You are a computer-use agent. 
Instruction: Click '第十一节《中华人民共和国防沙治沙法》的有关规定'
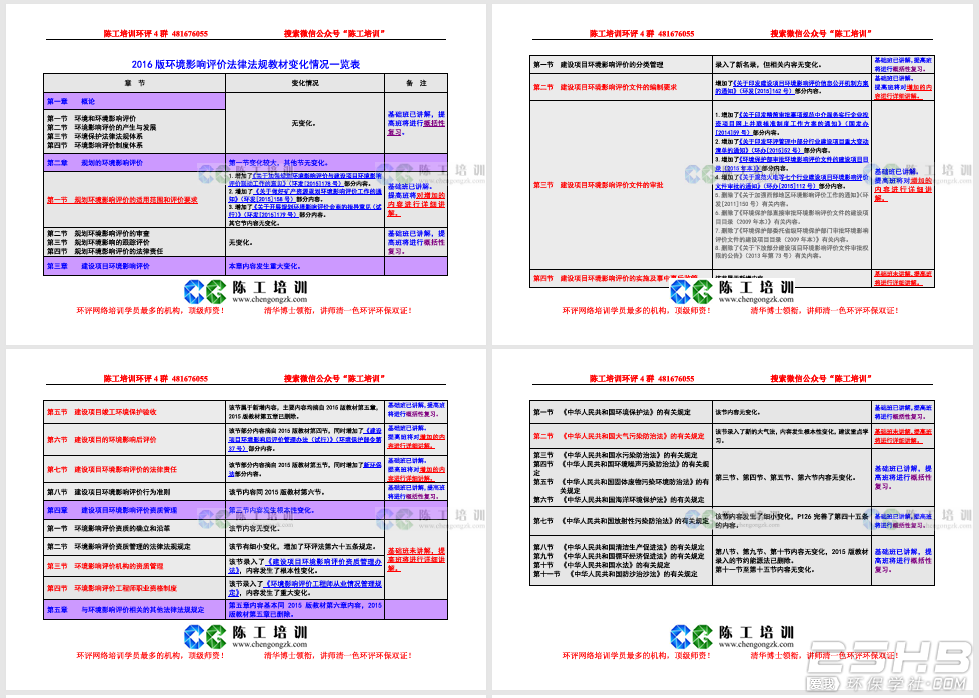point(615,574)
